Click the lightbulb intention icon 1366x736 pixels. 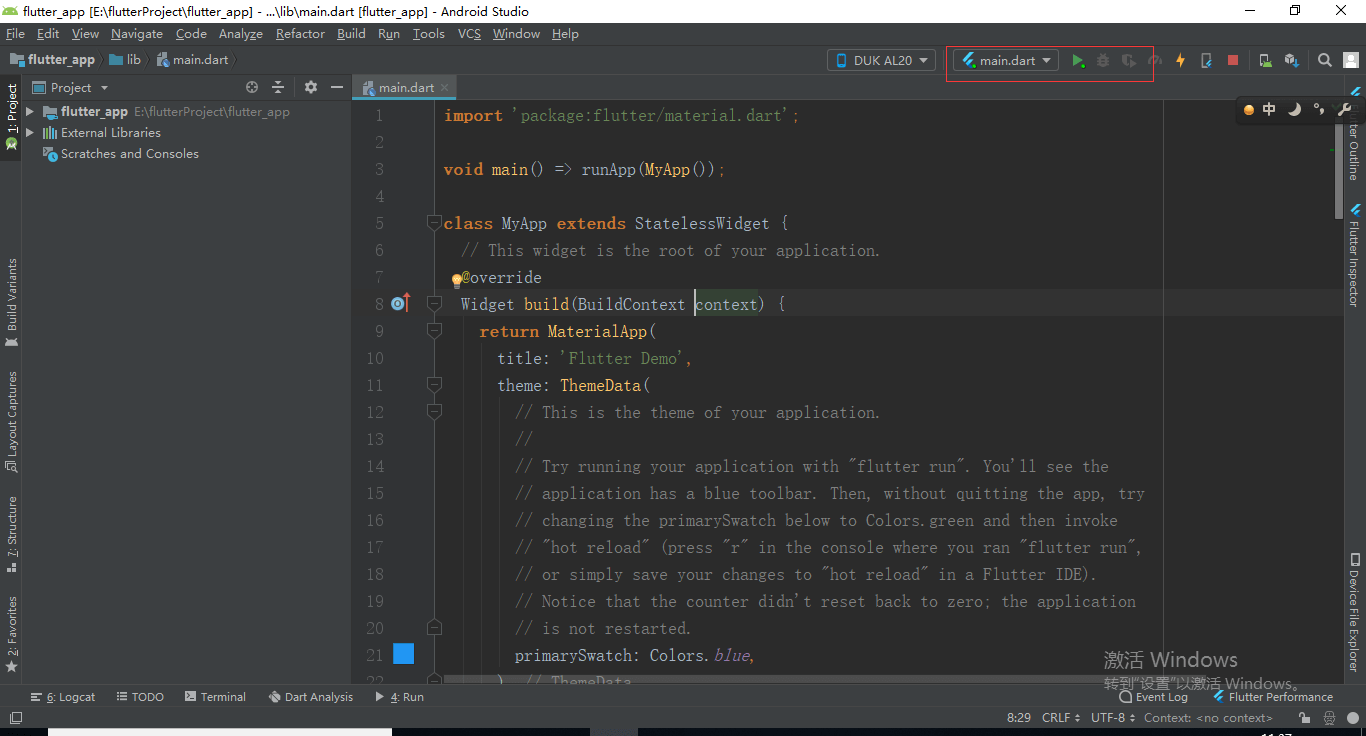(x=456, y=281)
